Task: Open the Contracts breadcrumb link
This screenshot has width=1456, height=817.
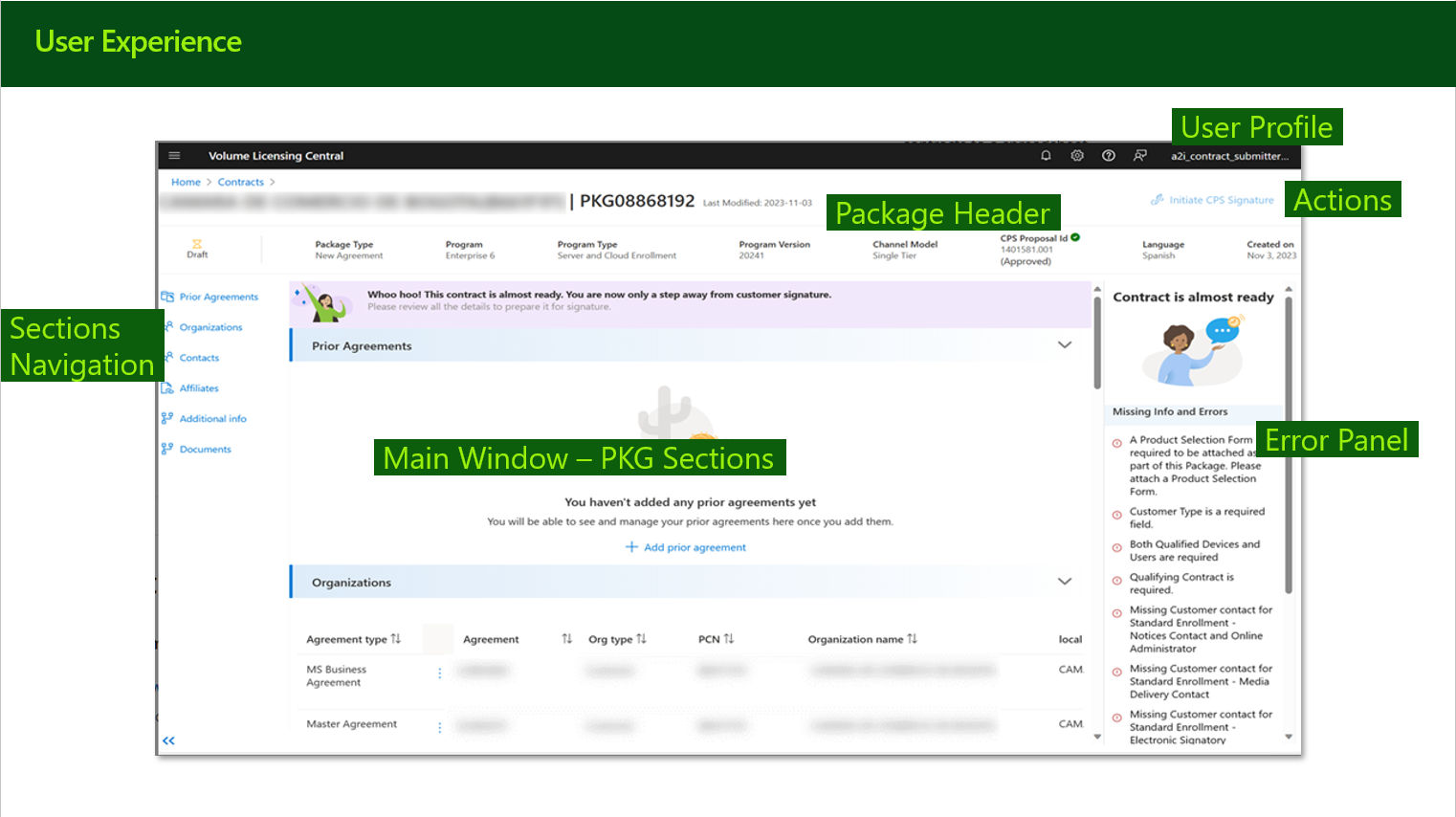Action: point(240,181)
